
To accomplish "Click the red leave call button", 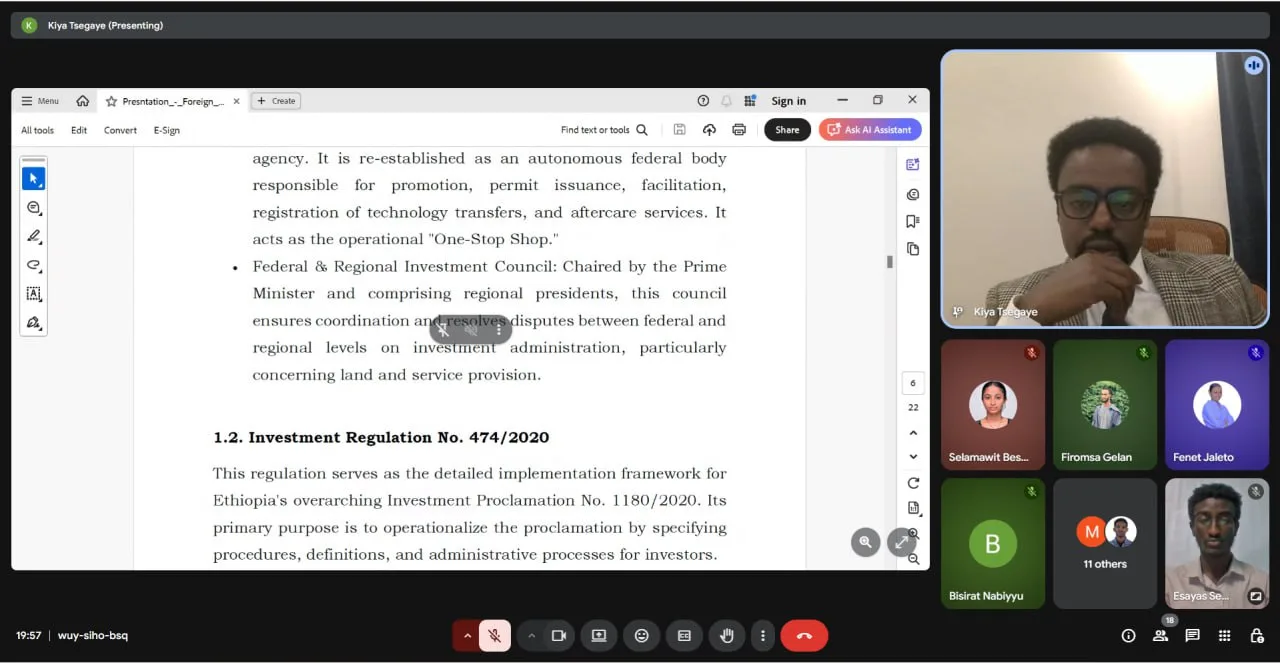I will point(804,636).
